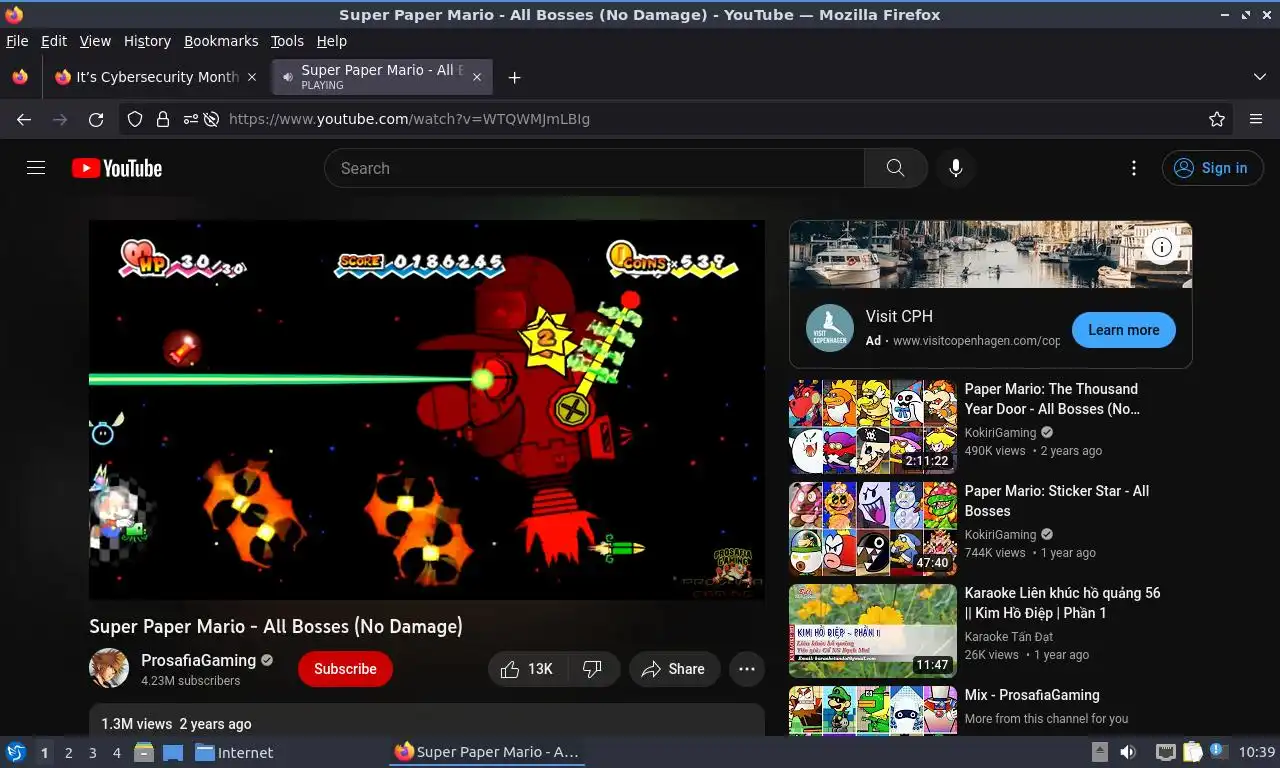The height and width of the screenshot is (768, 1280).
Task: Click the search magnifier button
Action: click(895, 168)
